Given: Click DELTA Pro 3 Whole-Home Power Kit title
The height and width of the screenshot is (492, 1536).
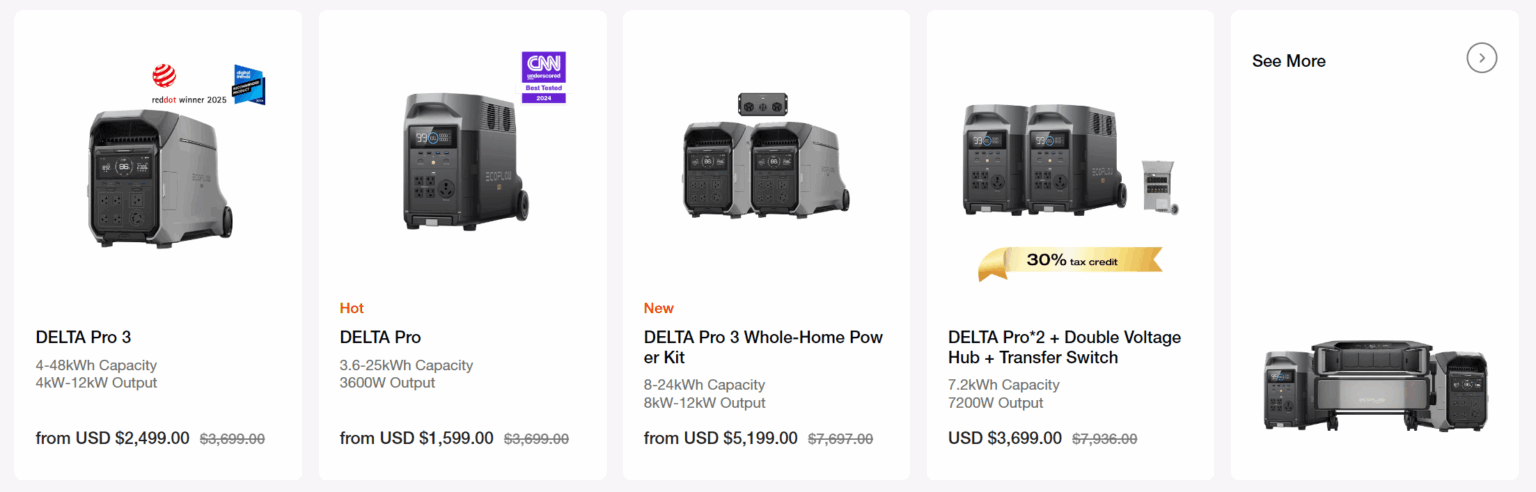Looking at the screenshot, I should (x=763, y=347).
